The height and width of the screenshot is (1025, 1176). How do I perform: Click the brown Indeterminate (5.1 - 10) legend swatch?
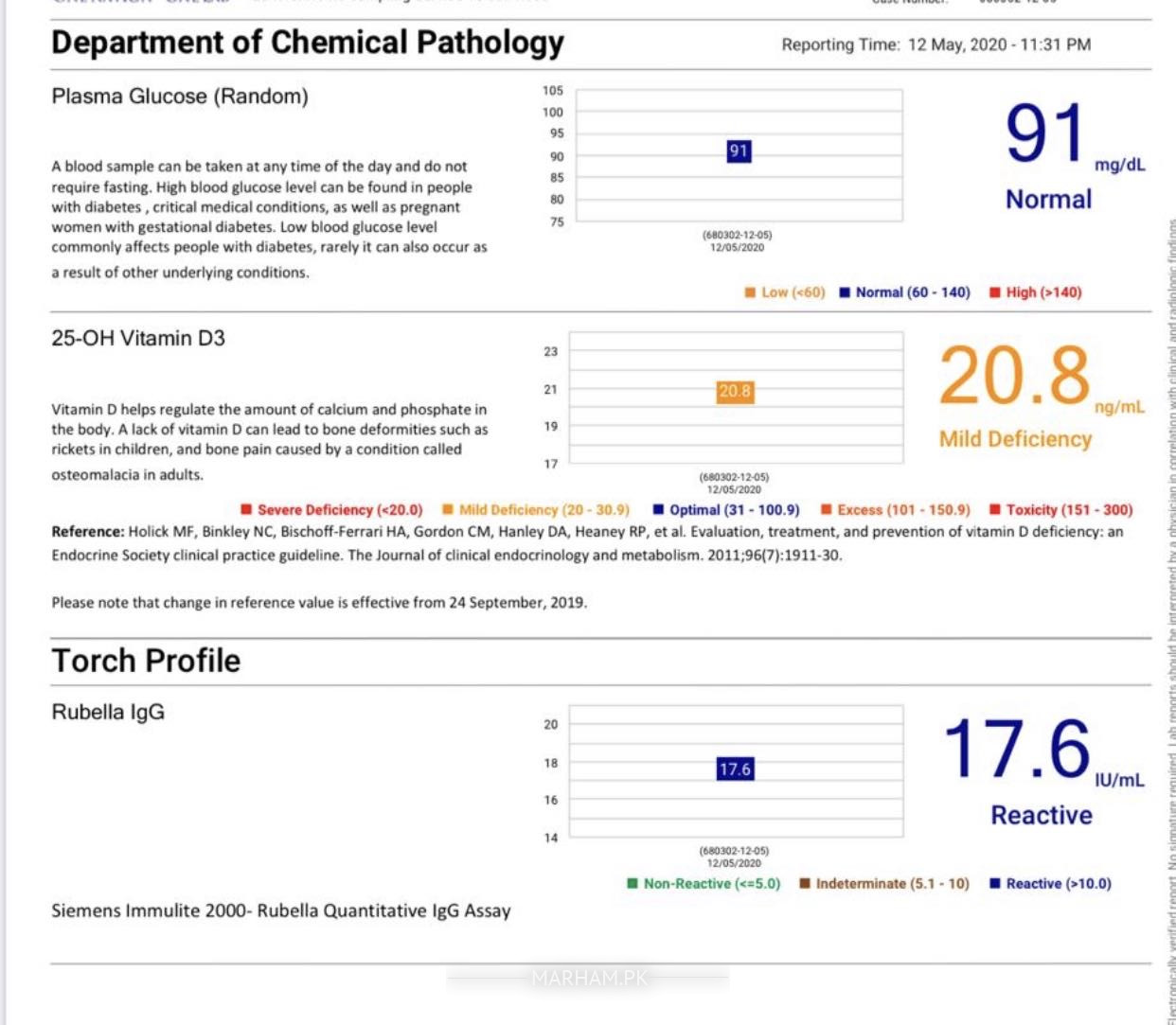[x=805, y=883]
